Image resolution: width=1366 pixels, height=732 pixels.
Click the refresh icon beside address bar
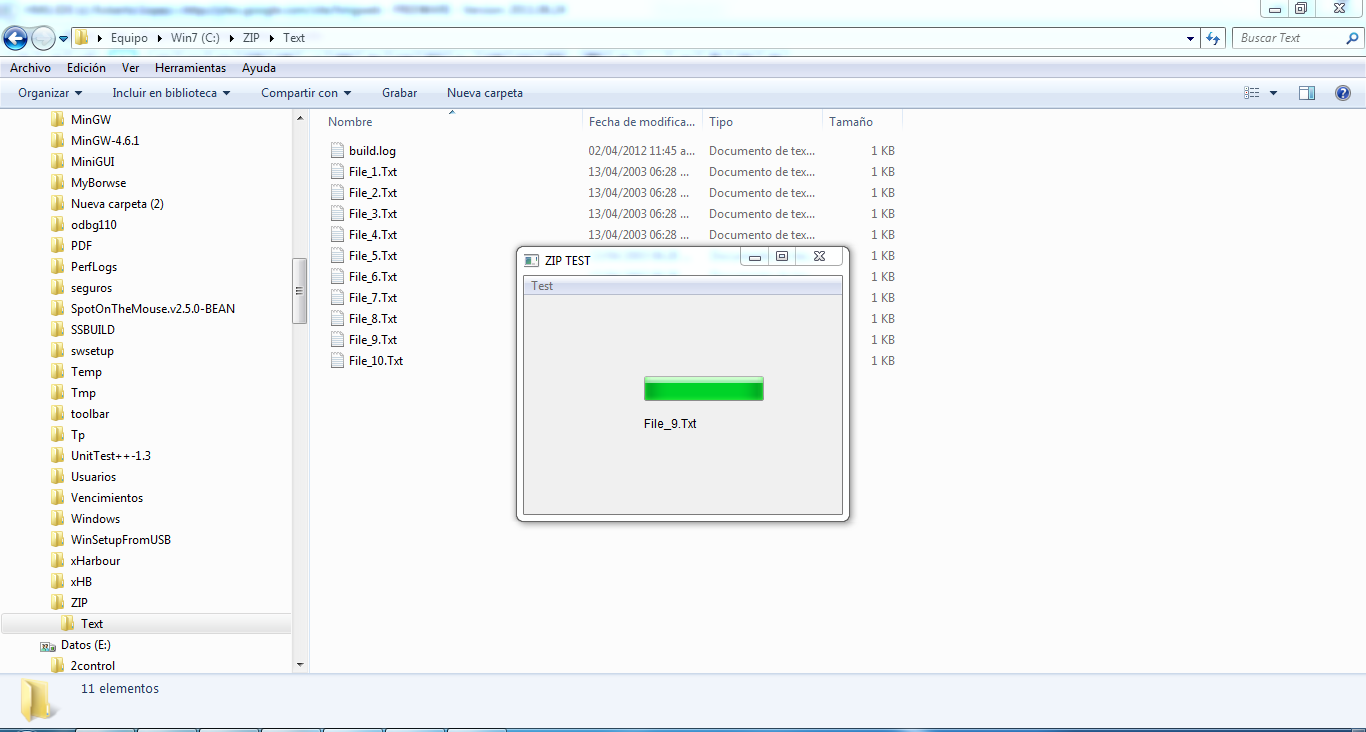pos(1213,38)
